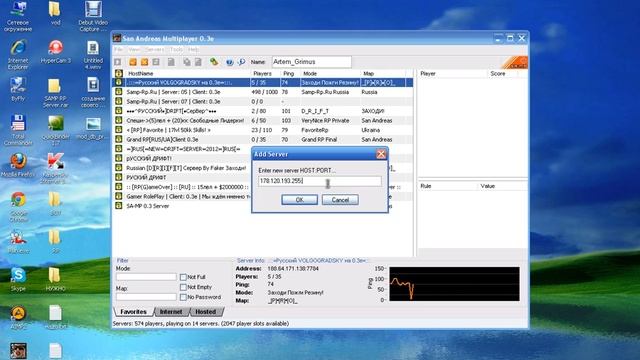This screenshot has width=640, height=360.
Task: Select the РУСКИЙ ДРИФТ server row
Action: 182,177
